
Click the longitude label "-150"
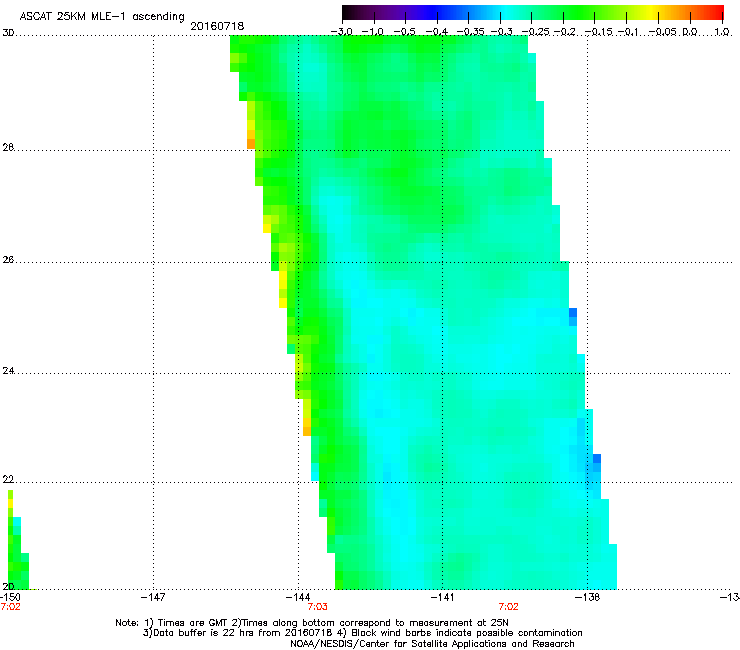pos(10,597)
